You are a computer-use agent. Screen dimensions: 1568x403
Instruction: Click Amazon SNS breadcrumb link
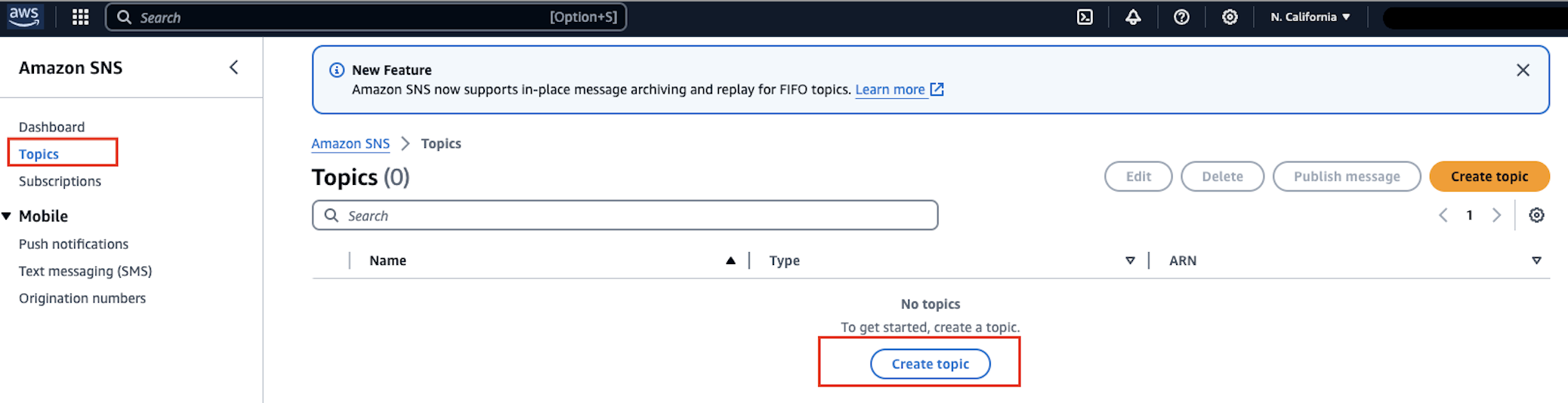tap(350, 143)
